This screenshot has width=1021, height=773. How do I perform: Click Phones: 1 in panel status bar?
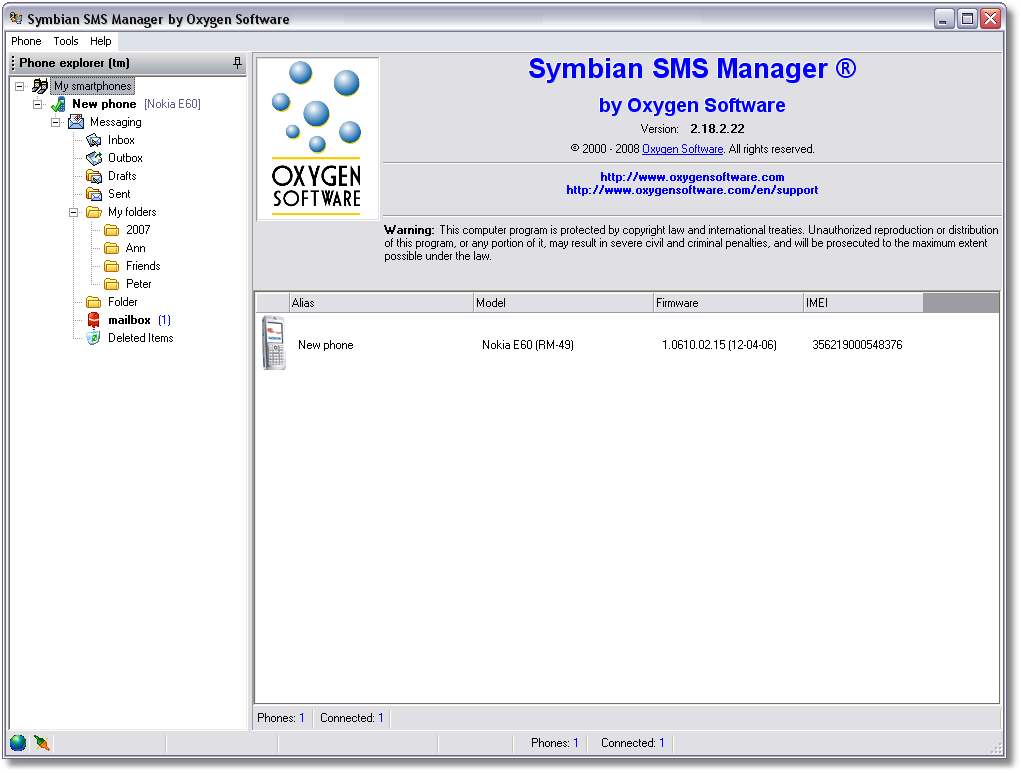(x=281, y=718)
